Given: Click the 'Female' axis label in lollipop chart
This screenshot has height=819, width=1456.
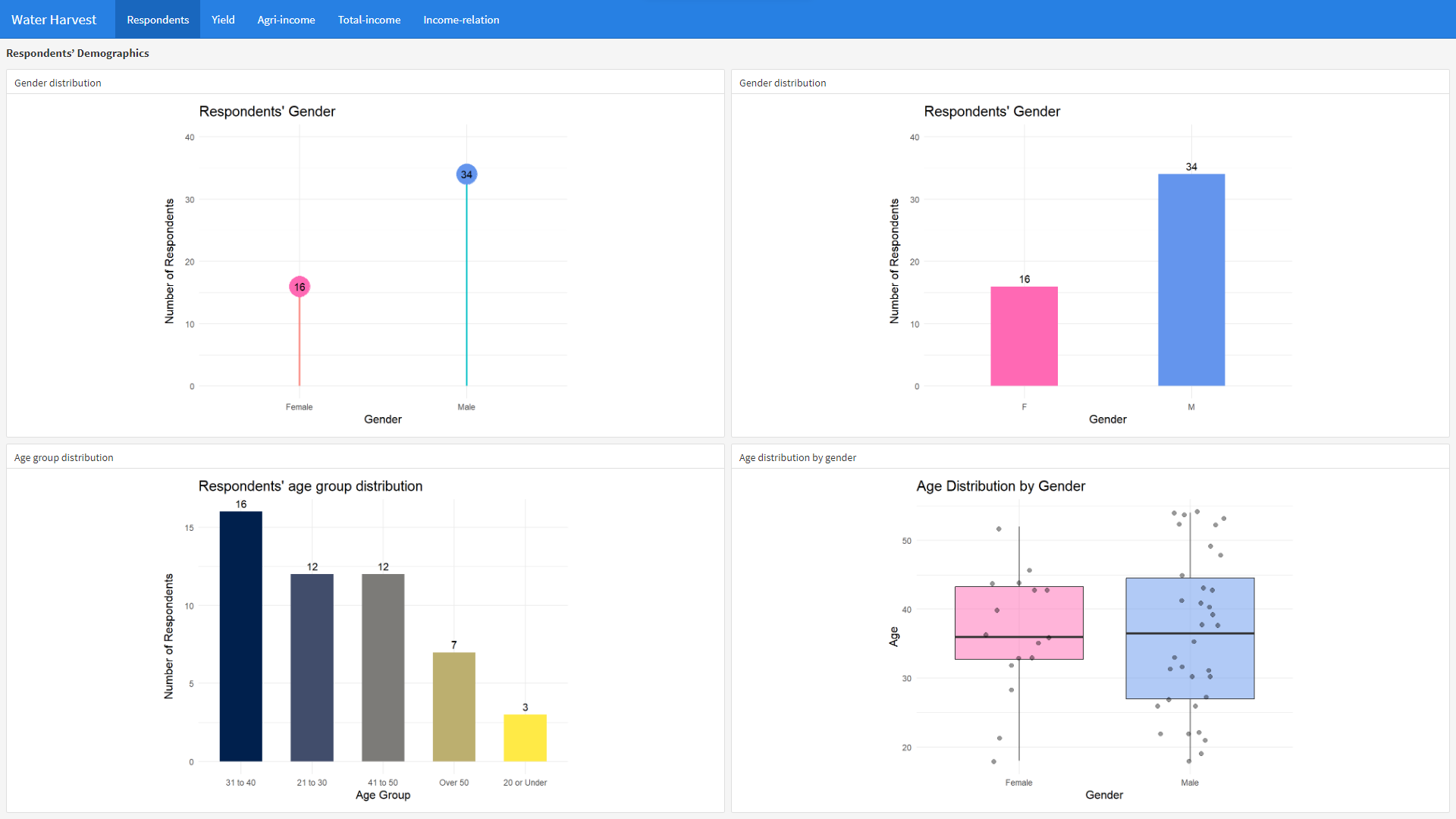Looking at the screenshot, I should tap(299, 407).
